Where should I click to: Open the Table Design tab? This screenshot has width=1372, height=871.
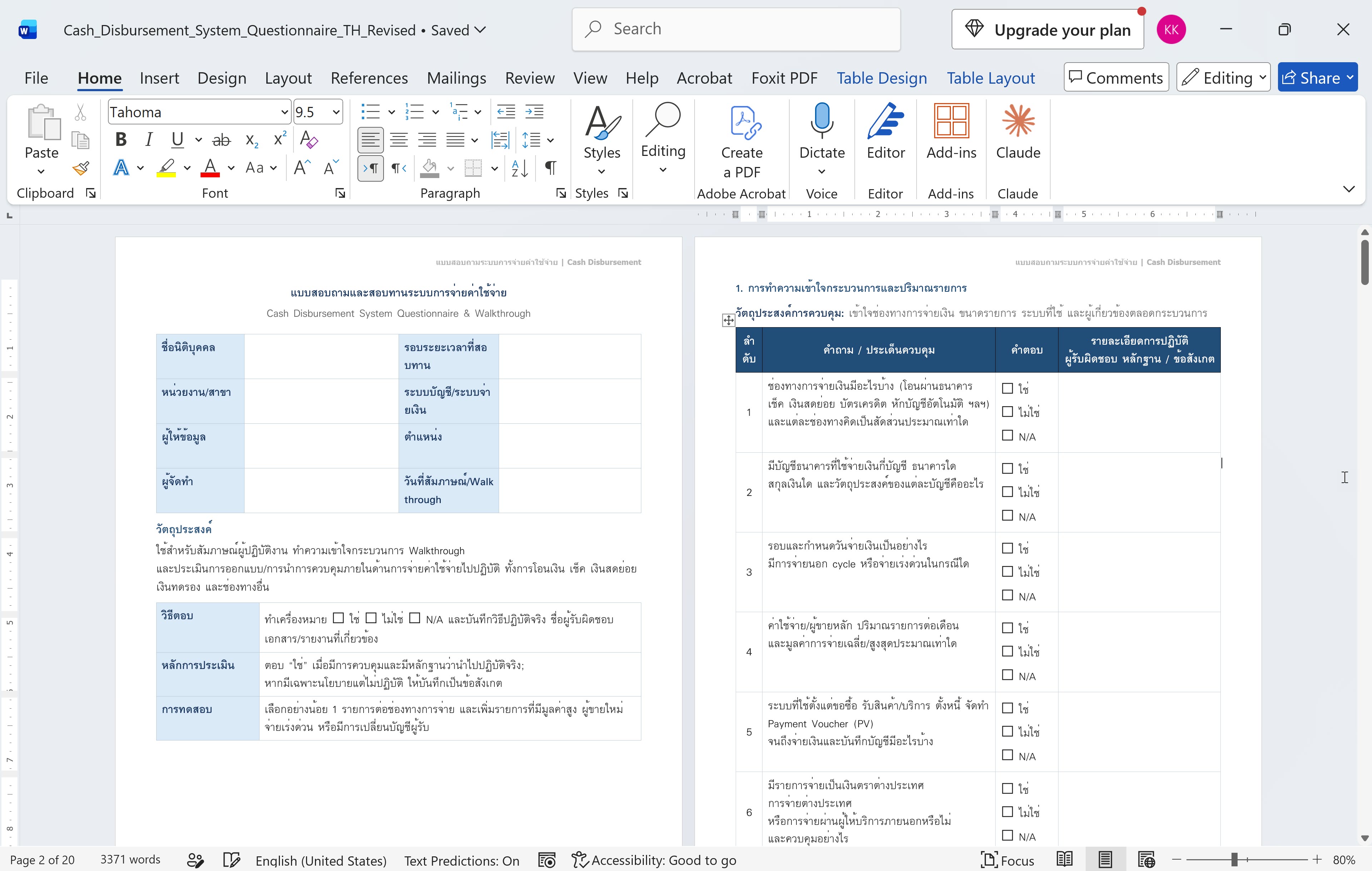882,78
